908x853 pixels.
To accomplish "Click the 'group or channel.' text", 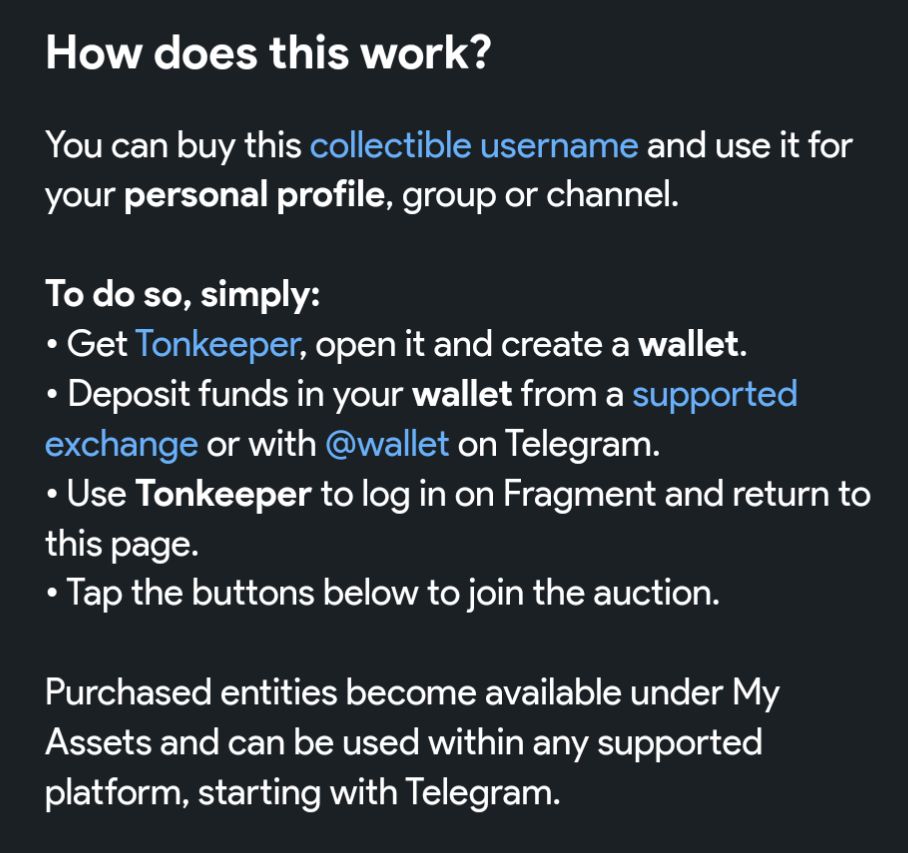I will click(x=540, y=195).
